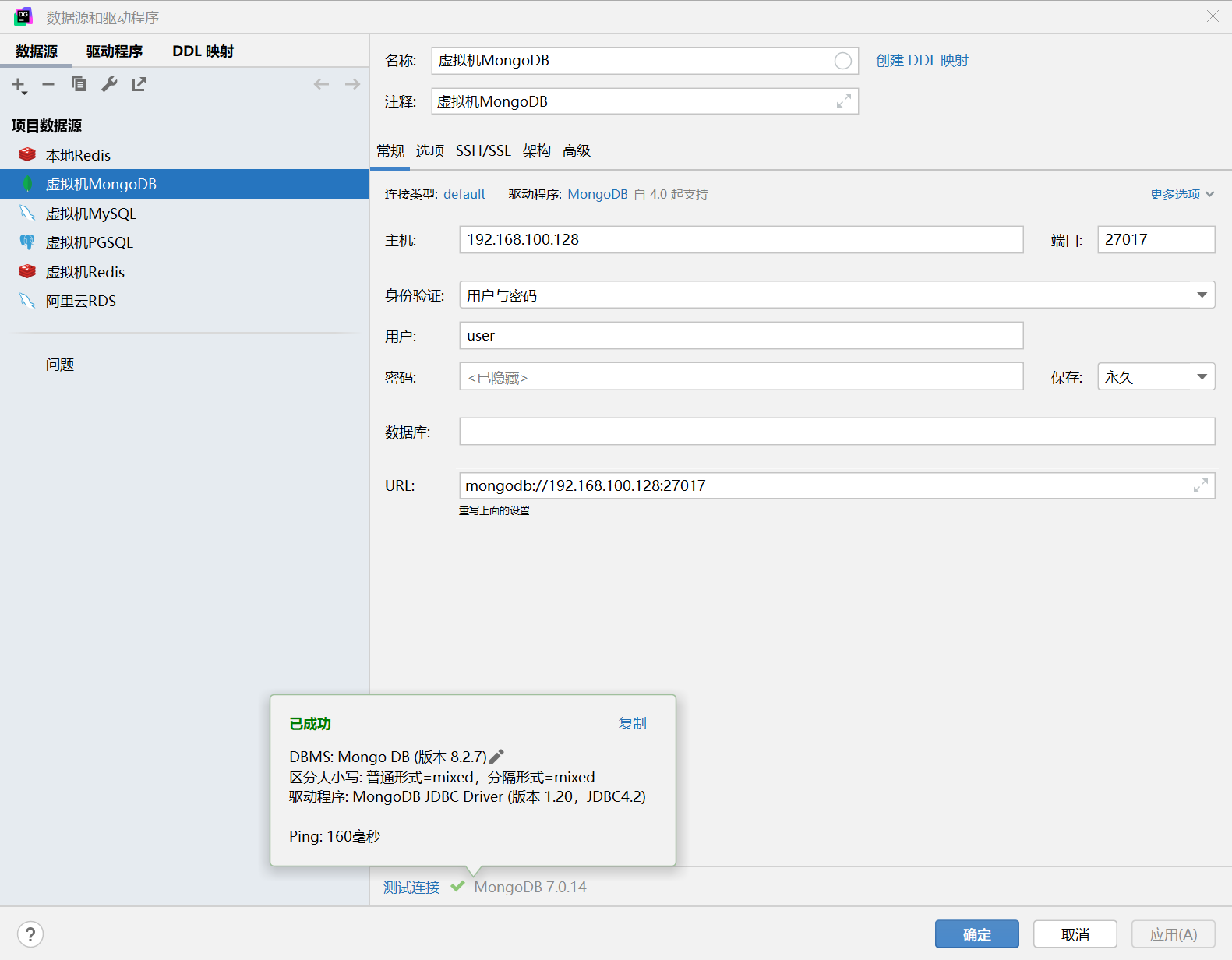
Task: Click the Ping: 160毫秒 text in popup
Action: [334, 836]
